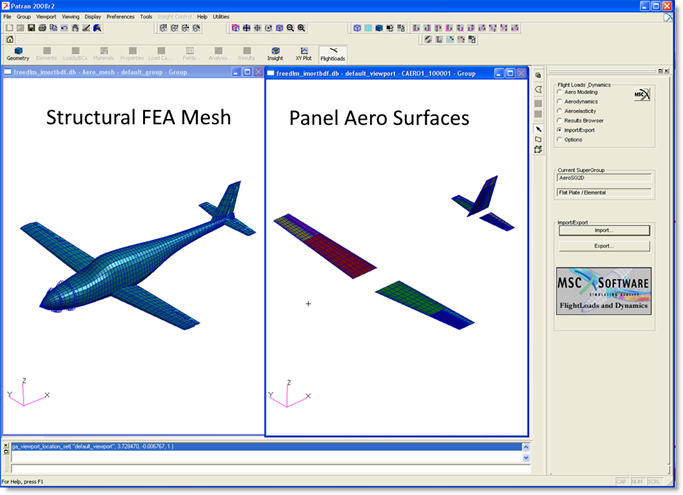Open the Viewport menu

(x=46, y=17)
